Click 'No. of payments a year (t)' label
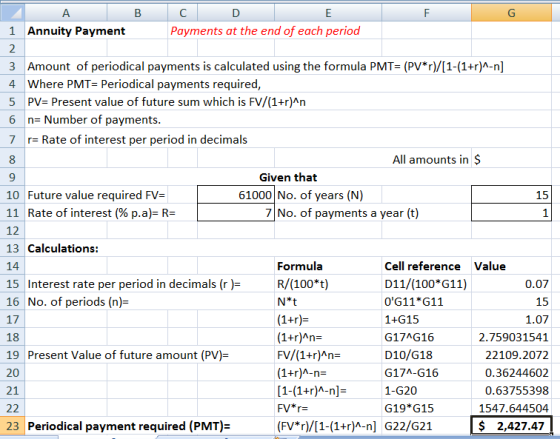The image size is (560, 439). 348,213
